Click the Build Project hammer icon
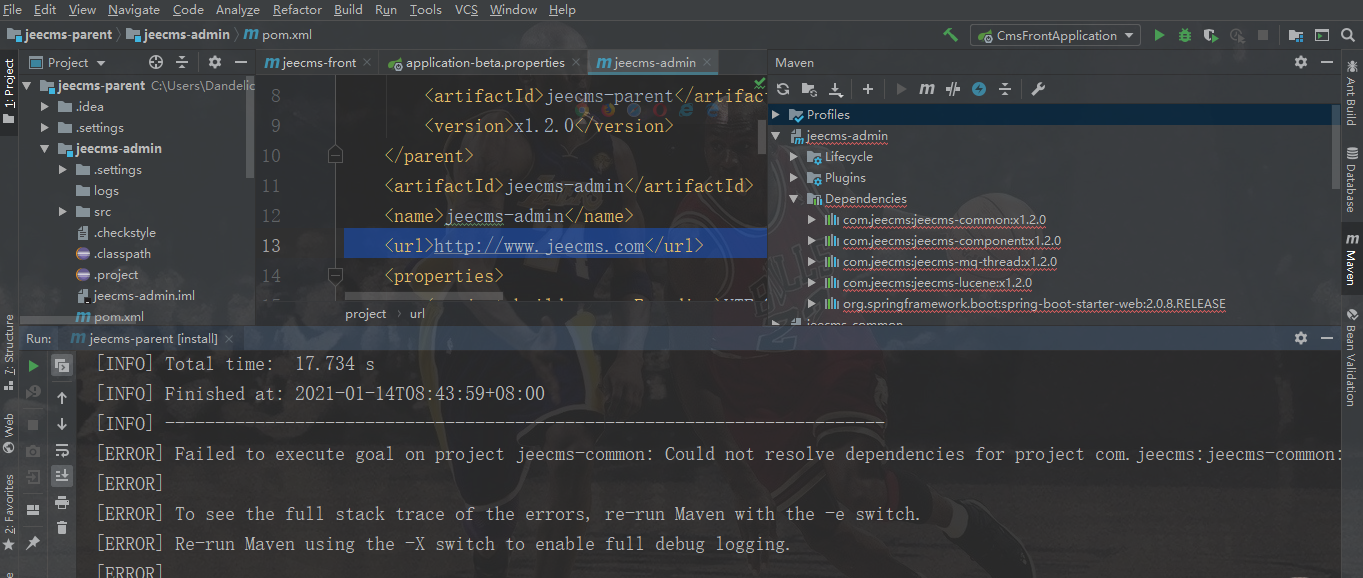The image size is (1363, 578). coord(950,35)
